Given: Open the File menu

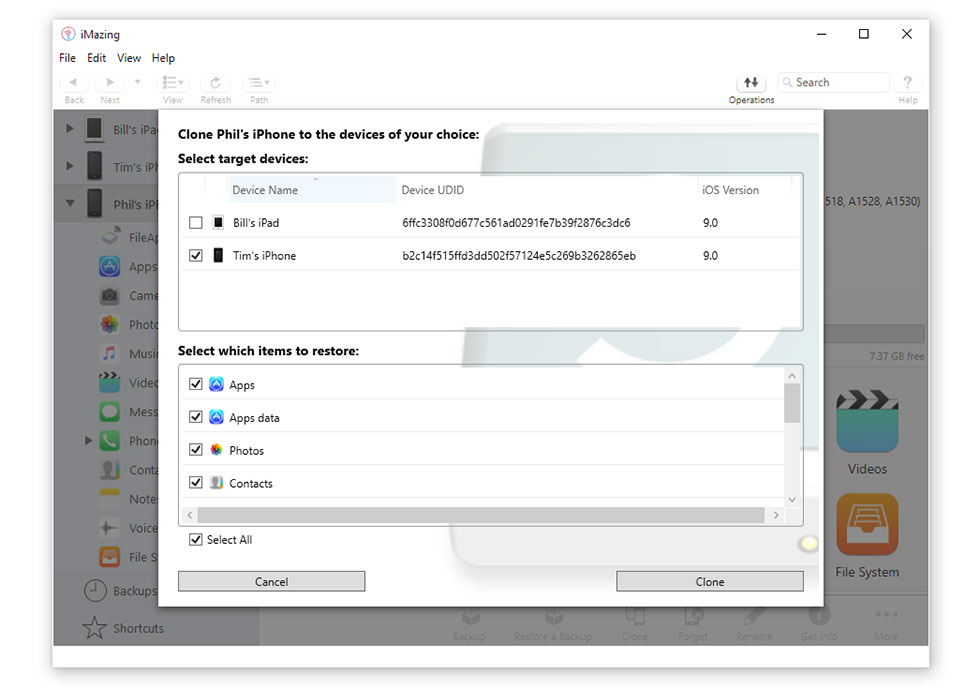Looking at the screenshot, I should coord(67,58).
